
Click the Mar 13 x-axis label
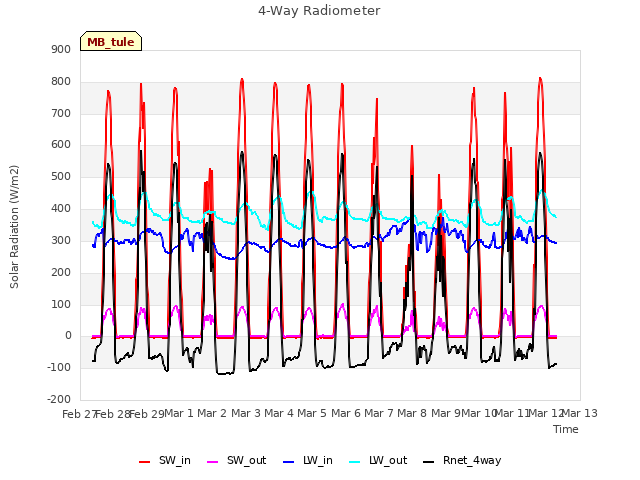coord(580,413)
